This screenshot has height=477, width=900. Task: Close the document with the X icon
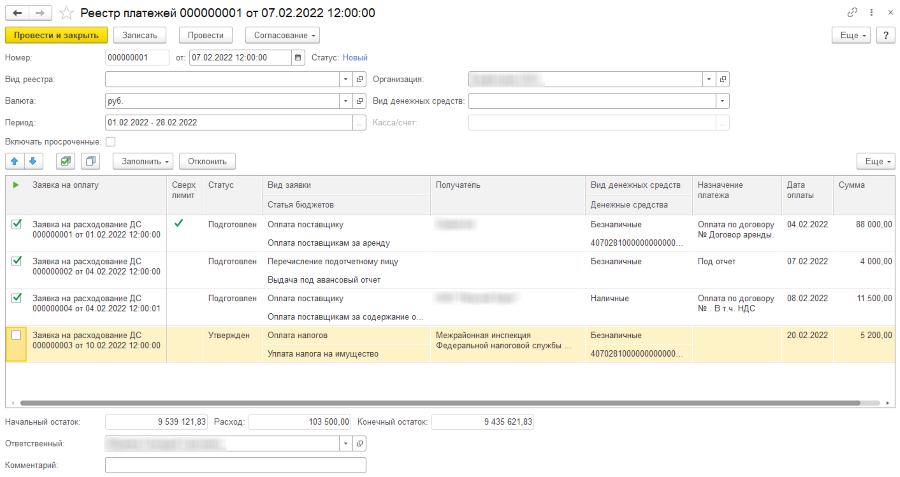[890, 12]
